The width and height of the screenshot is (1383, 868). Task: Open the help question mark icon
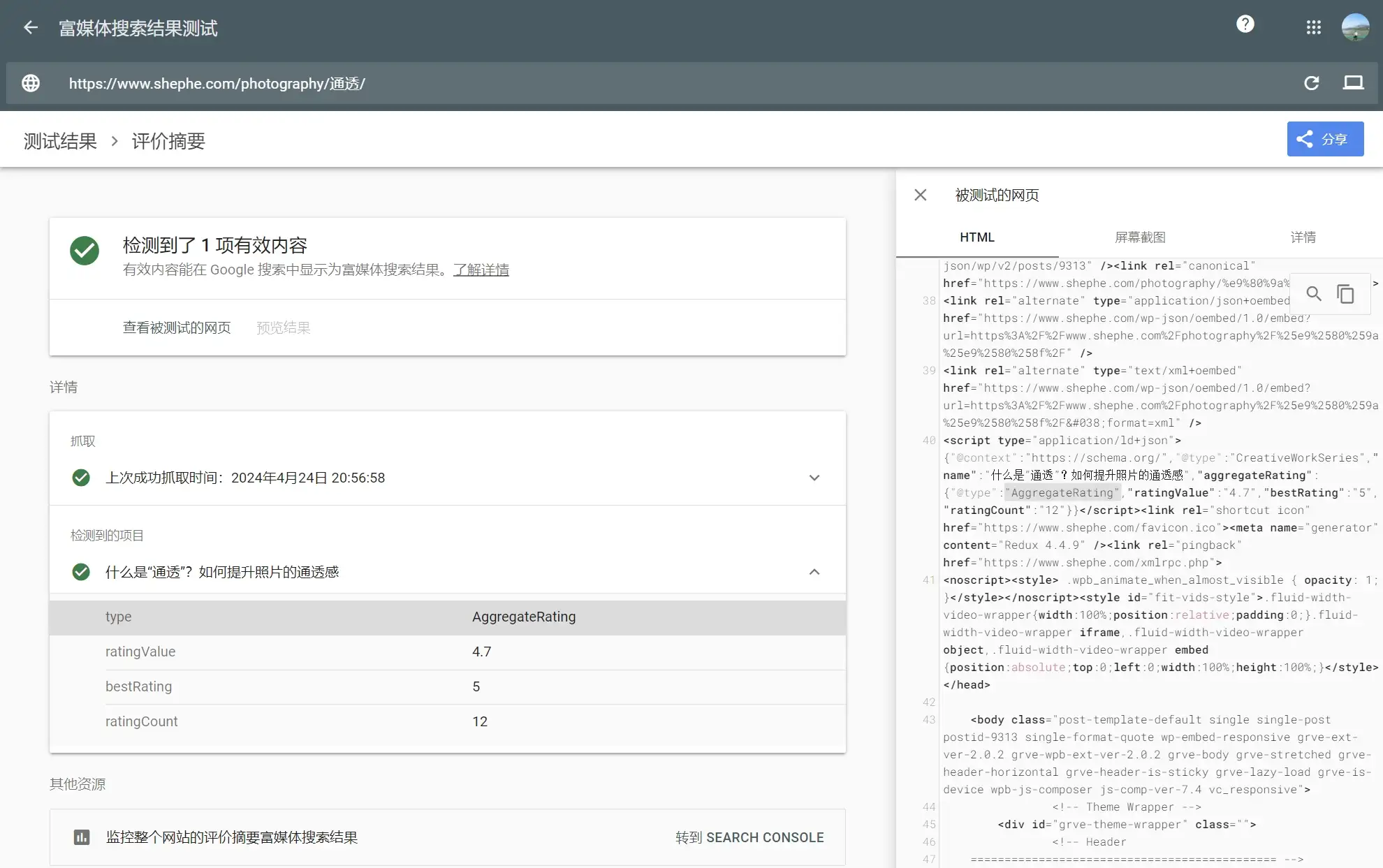point(1245,24)
